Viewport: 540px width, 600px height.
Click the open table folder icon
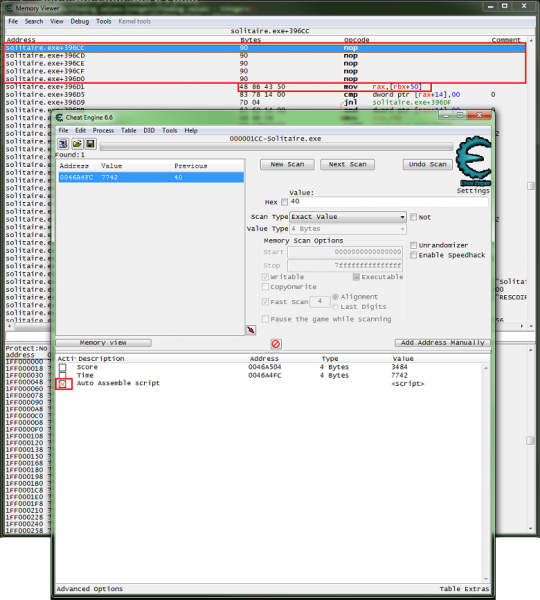coord(77,144)
